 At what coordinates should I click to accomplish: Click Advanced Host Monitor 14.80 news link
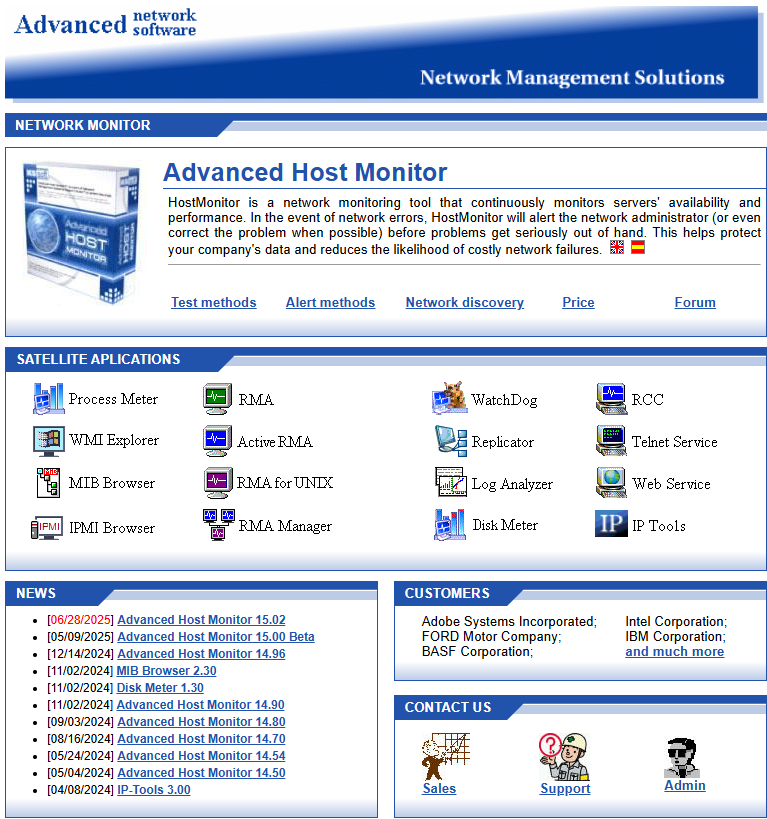click(201, 722)
